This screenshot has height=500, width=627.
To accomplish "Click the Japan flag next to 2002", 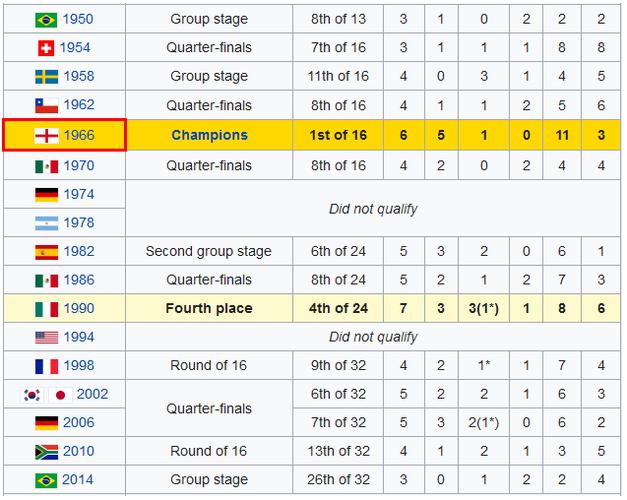I will tap(61, 395).
